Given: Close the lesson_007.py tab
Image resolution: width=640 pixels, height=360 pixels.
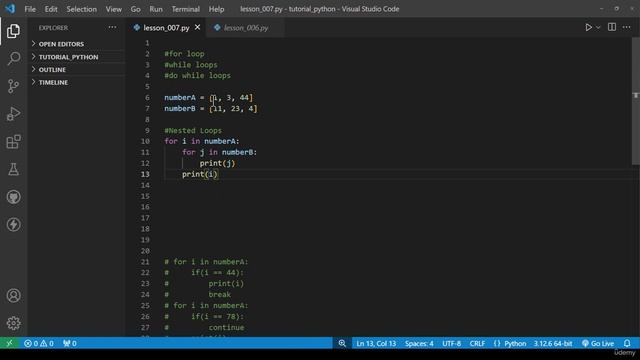Looking at the screenshot, I should pyautogui.click(x=198, y=27).
